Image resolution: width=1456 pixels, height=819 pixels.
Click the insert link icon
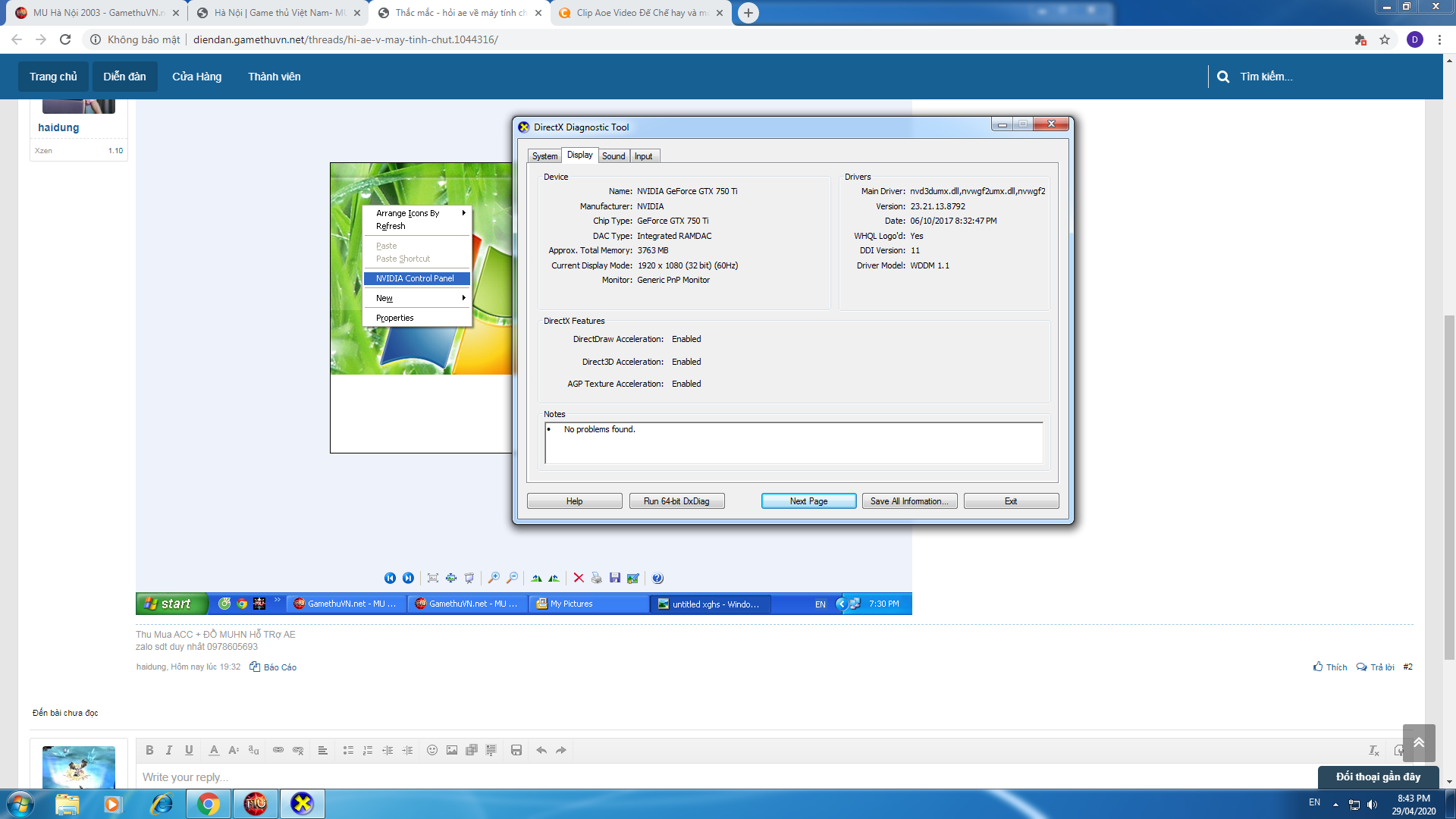click(x=278, y=750)
